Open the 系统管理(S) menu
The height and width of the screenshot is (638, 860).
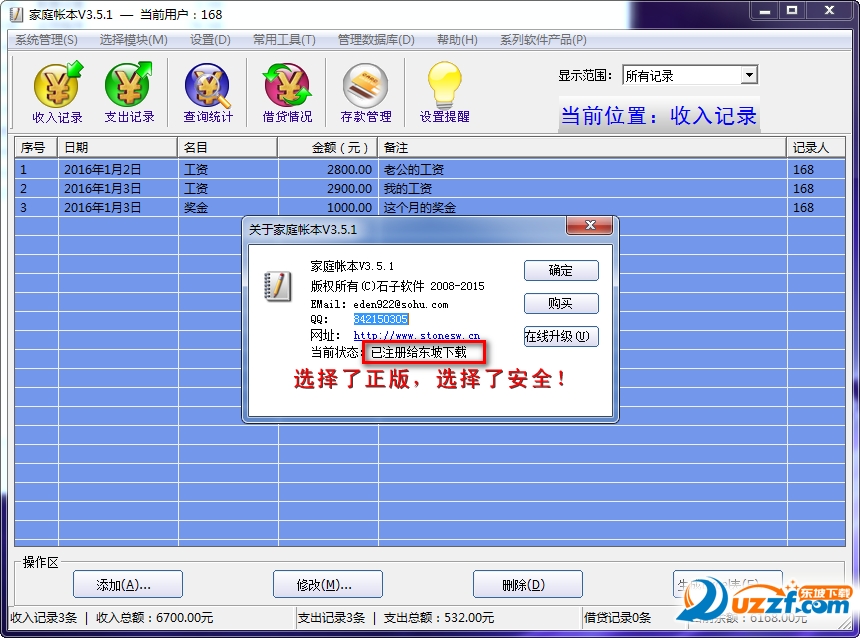pyautogui.click(x=46, y=40)
